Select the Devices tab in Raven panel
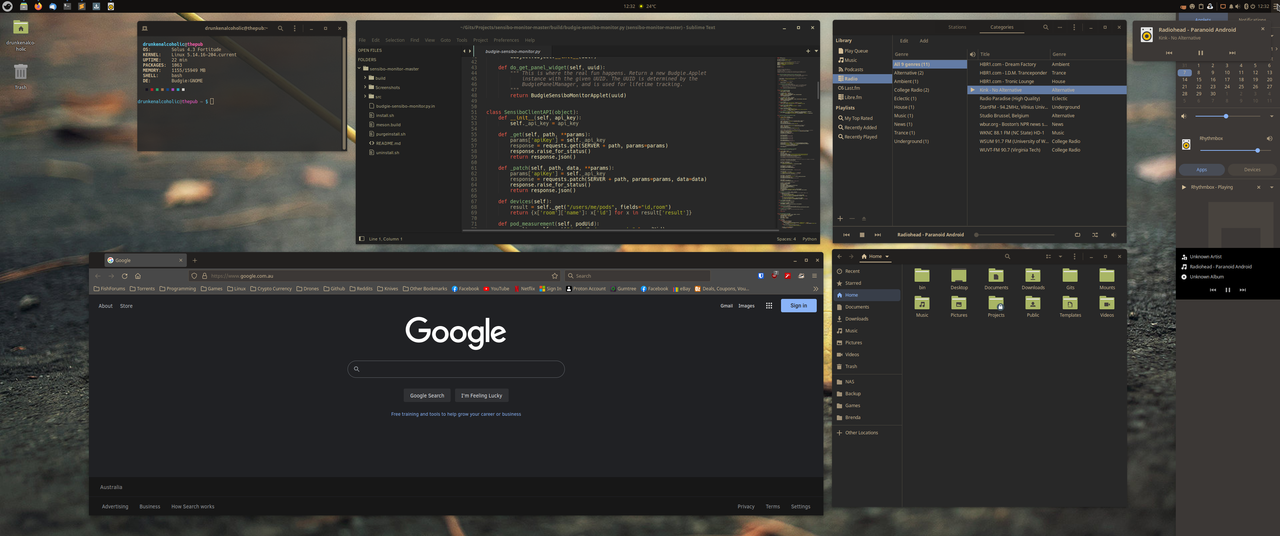The height and width of the screenshot is (536, 1280). (1252, 169)
